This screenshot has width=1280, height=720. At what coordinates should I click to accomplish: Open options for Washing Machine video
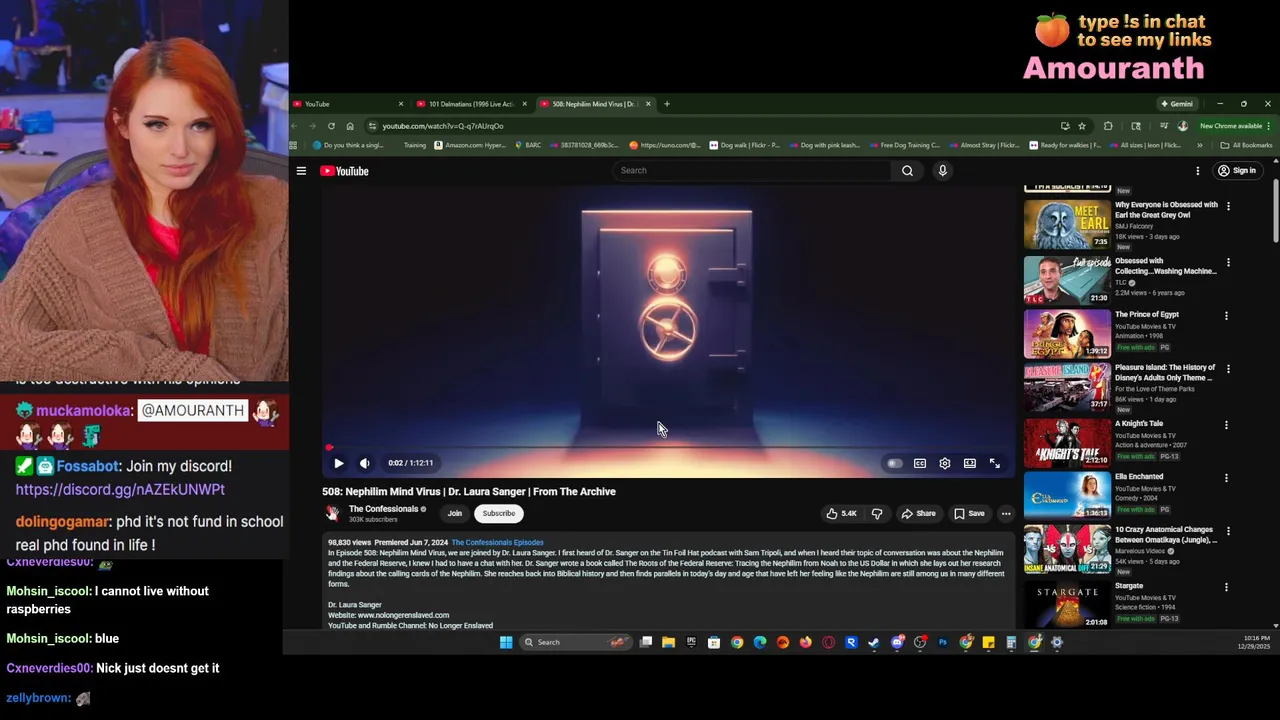1228,263
